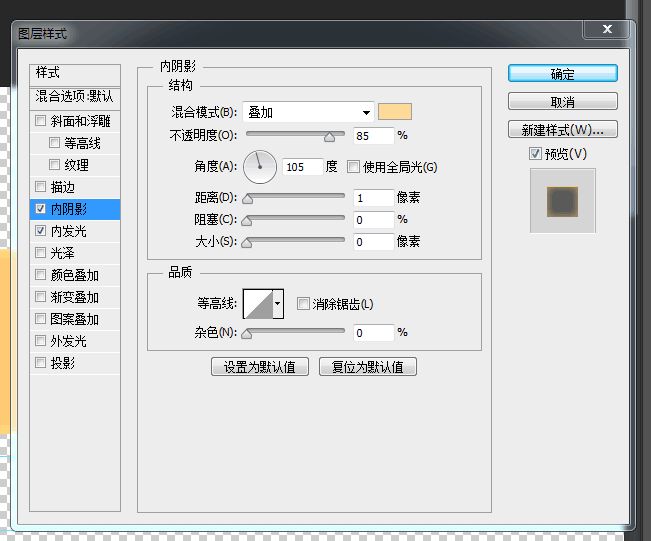Click the 阻塞 slider handle
The width and height of the screenshot is (651, 541).
point(247,221)
